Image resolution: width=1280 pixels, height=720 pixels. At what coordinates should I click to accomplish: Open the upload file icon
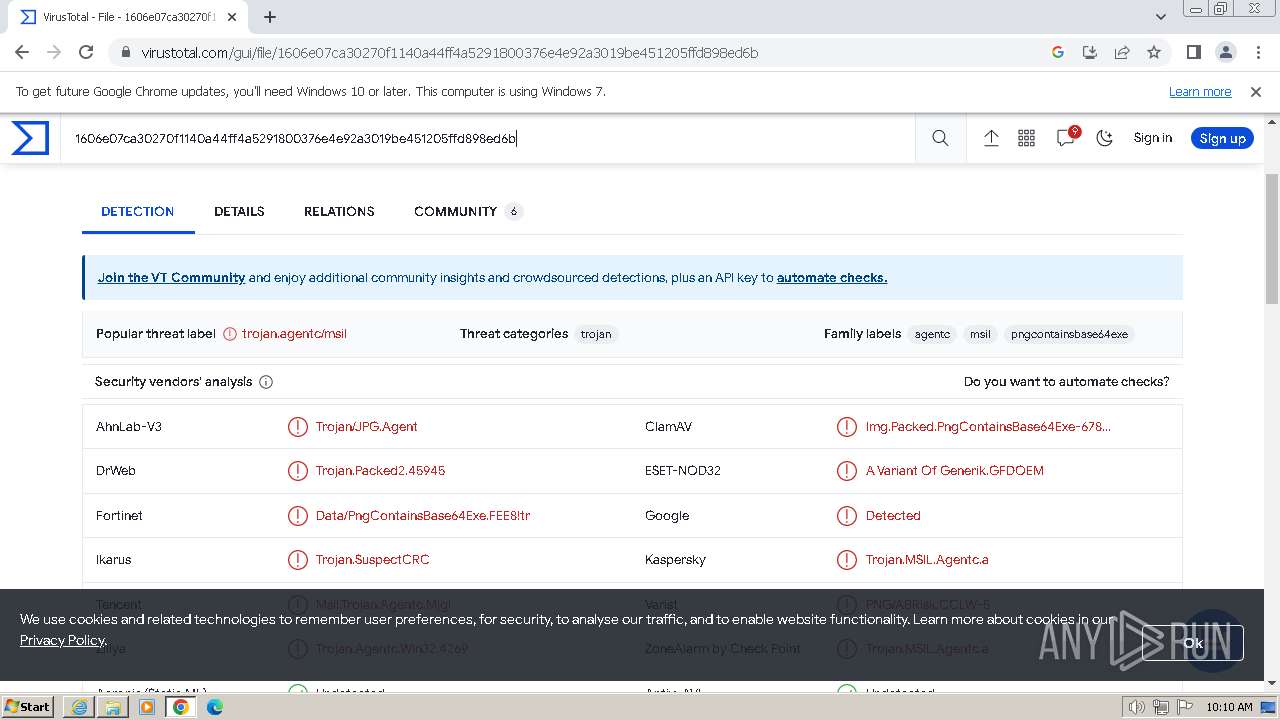coord(991,138)
